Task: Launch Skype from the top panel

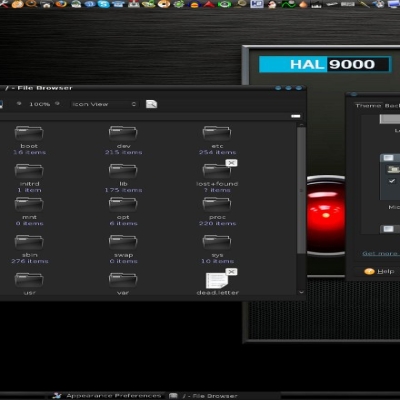Action: [x=104, y=4]
